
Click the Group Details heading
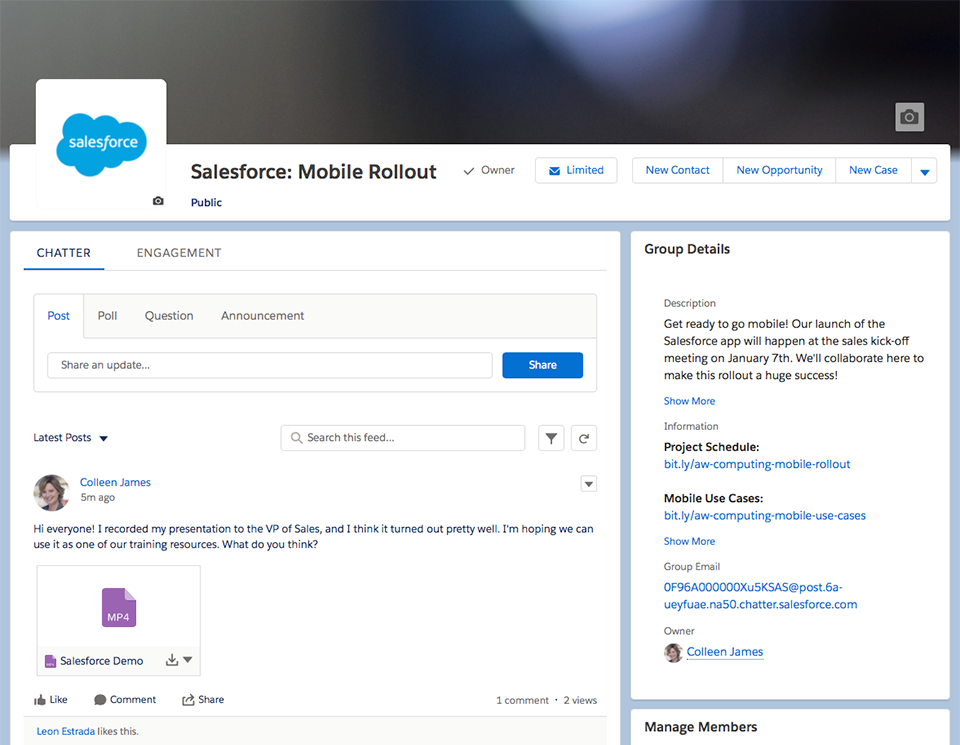click(687, 249)
